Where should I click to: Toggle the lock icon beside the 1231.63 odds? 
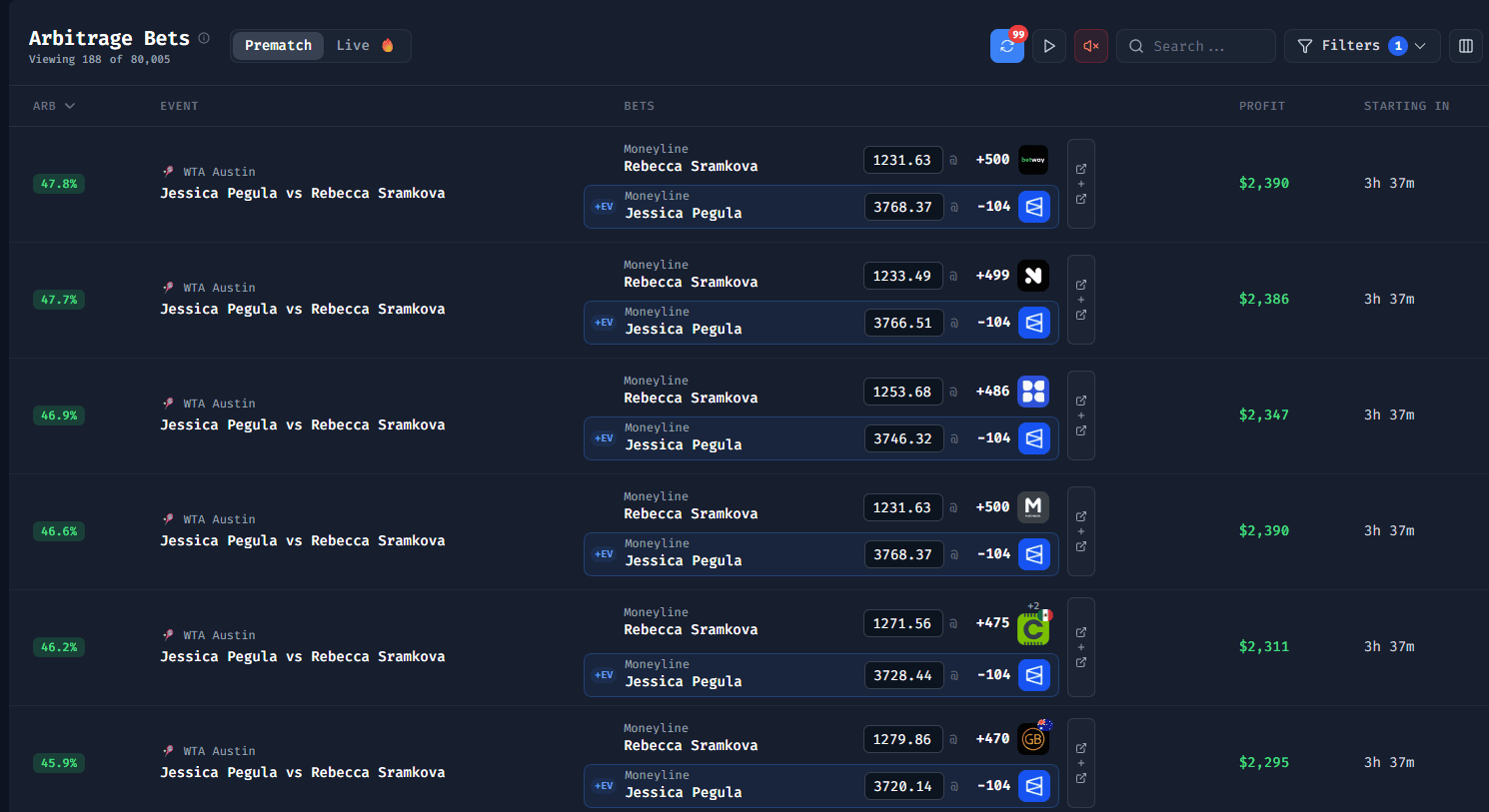953,160
